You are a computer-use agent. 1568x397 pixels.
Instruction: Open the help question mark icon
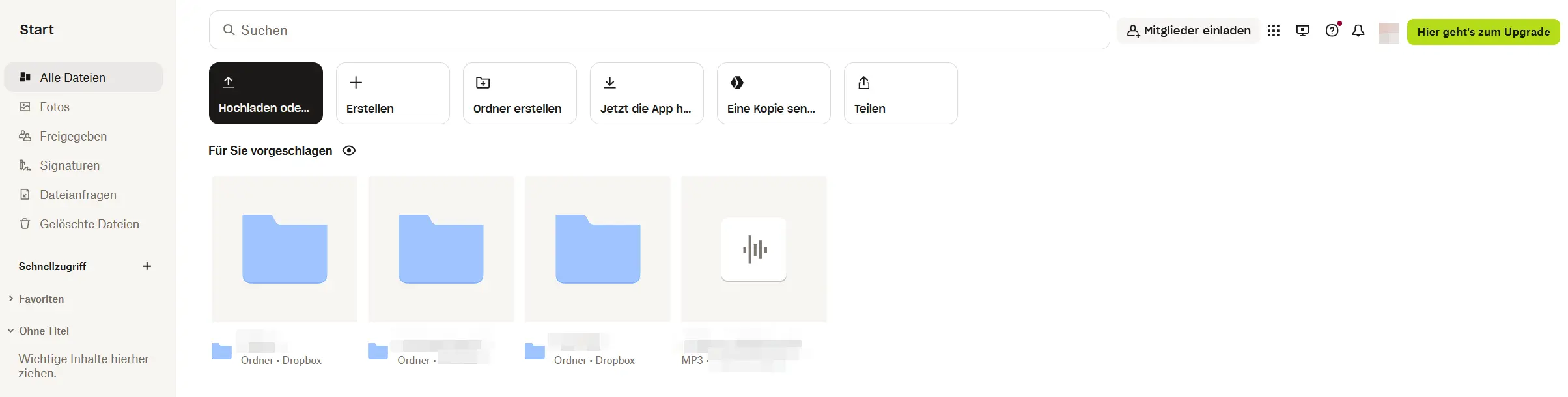[x=1332, y=31]
